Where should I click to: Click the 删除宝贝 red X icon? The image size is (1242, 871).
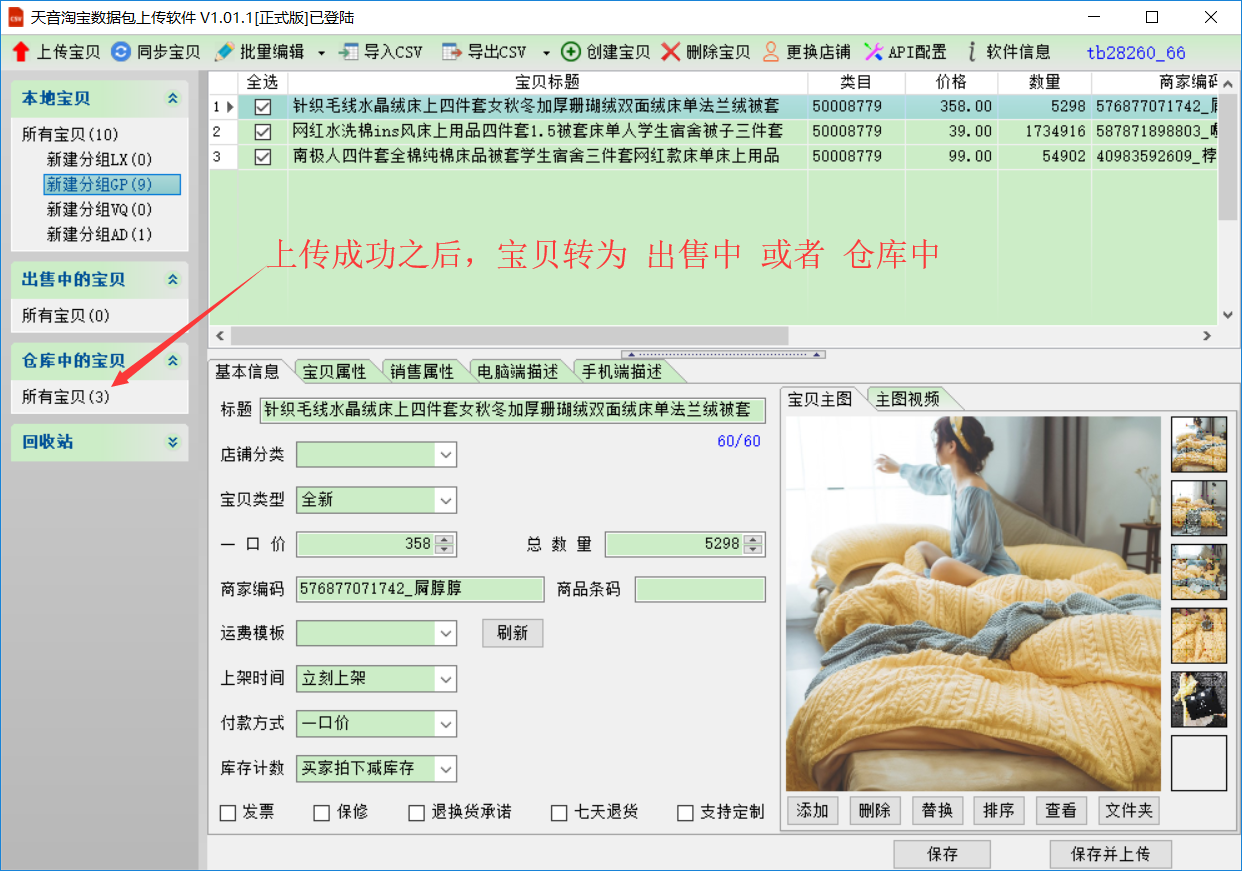(x=671, y=52)
